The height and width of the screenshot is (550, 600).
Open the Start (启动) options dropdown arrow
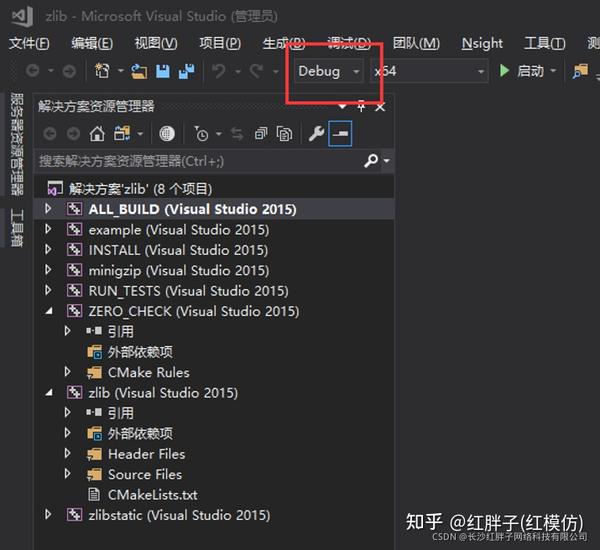click(x=553, y=71)
